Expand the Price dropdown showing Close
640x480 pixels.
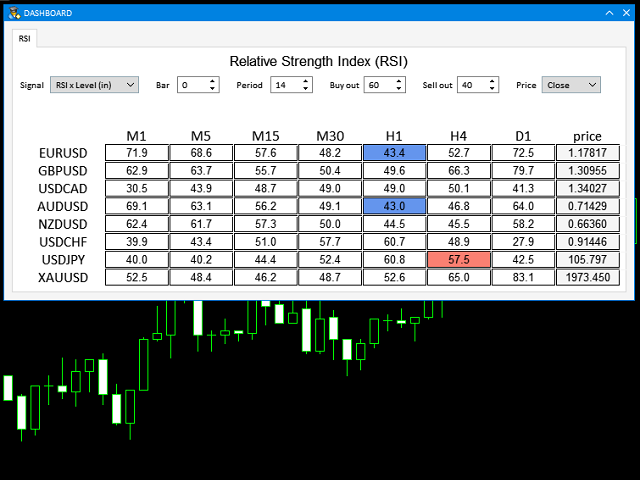point(571,85)
